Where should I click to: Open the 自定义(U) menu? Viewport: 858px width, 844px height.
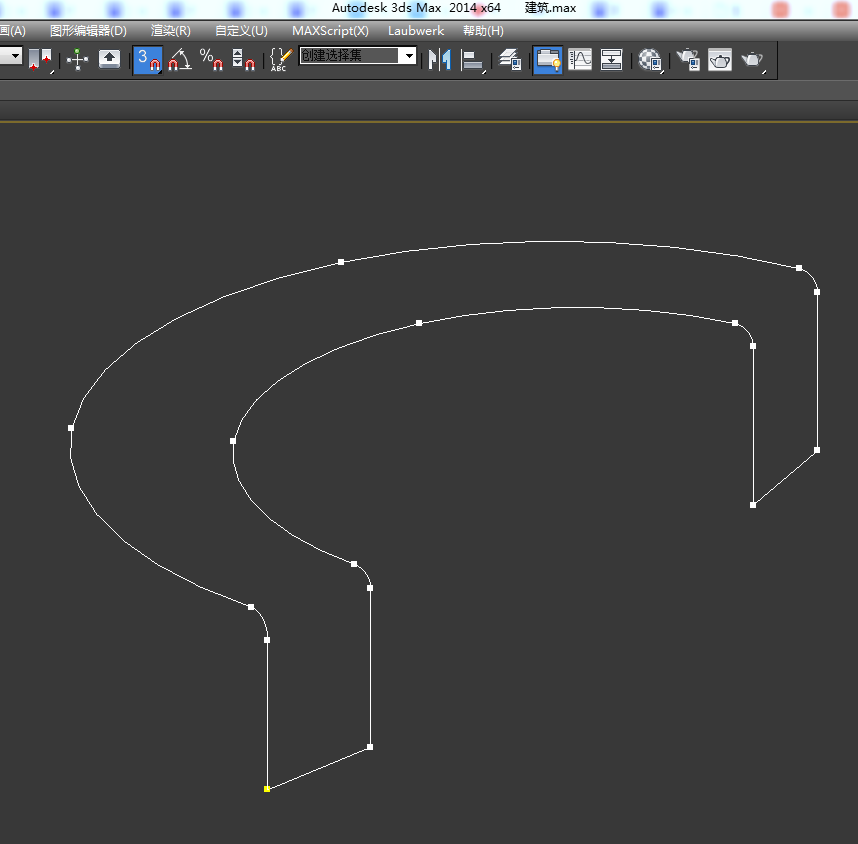(241, 31)
